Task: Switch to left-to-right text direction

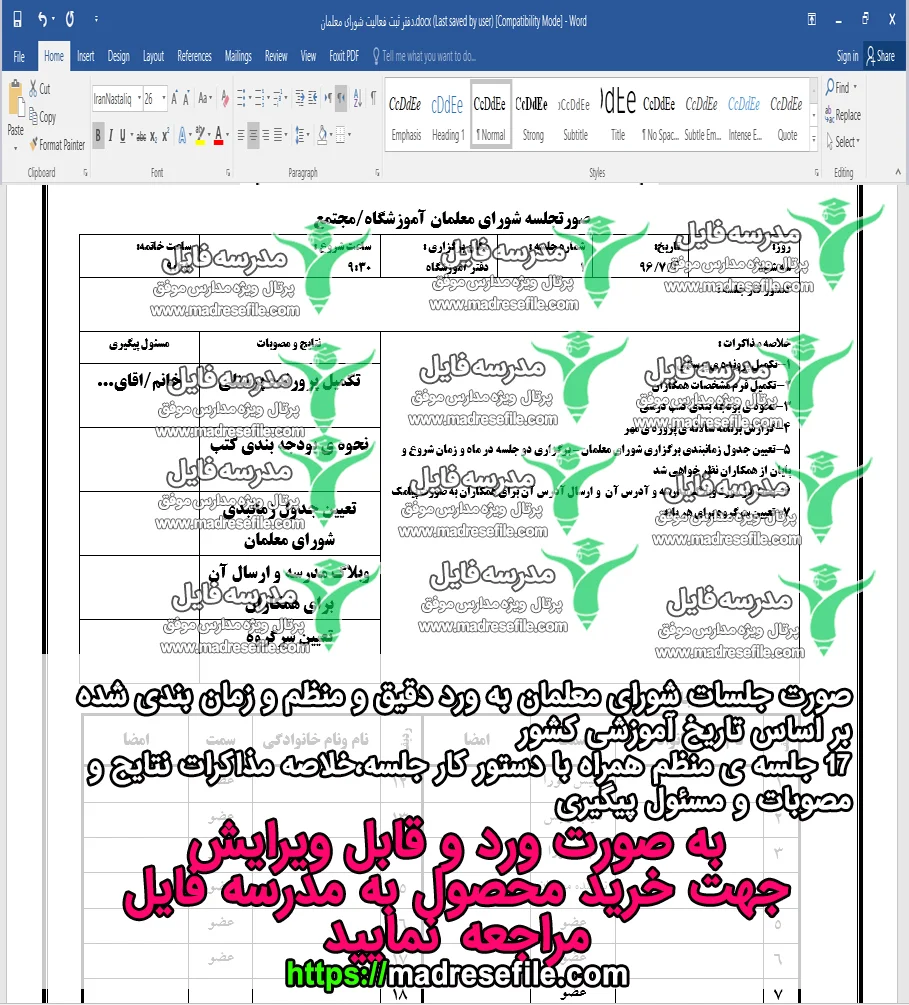Action: pyautogui.click(x=328, y=99)
